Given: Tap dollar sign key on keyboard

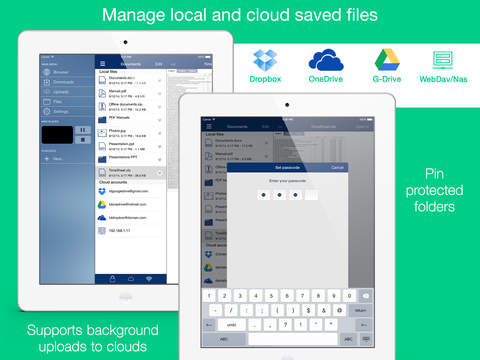Looking at the screenshot, I should pyautogui.click(x=308, y=310).
